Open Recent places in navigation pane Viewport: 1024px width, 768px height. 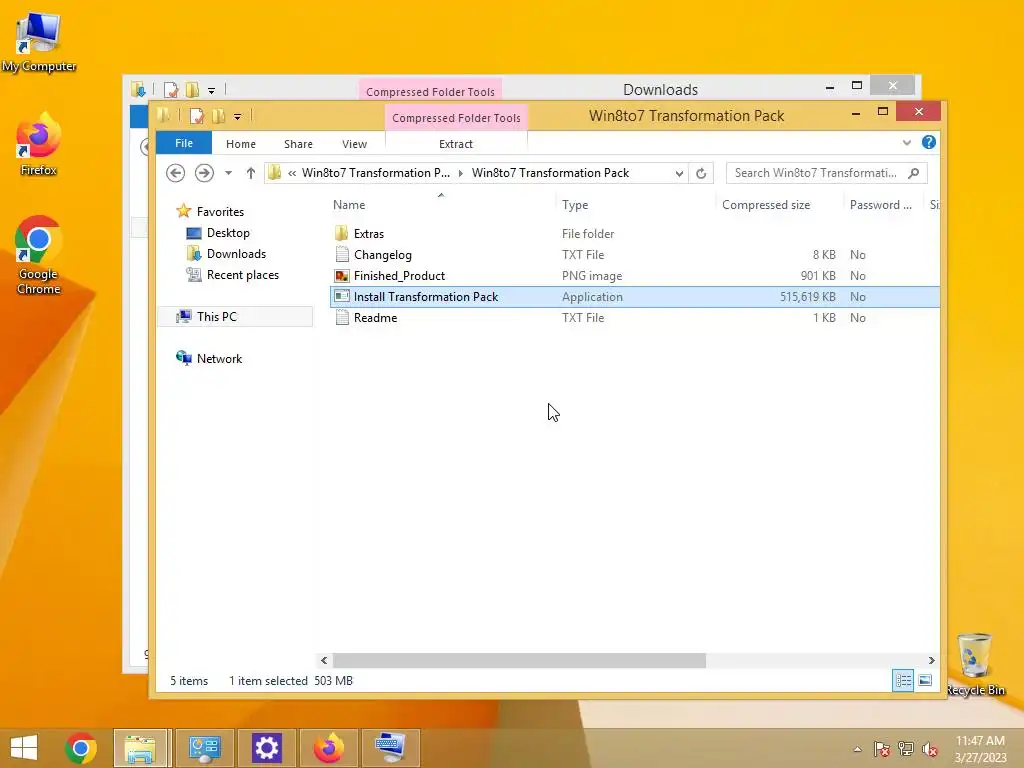(243, 275)
